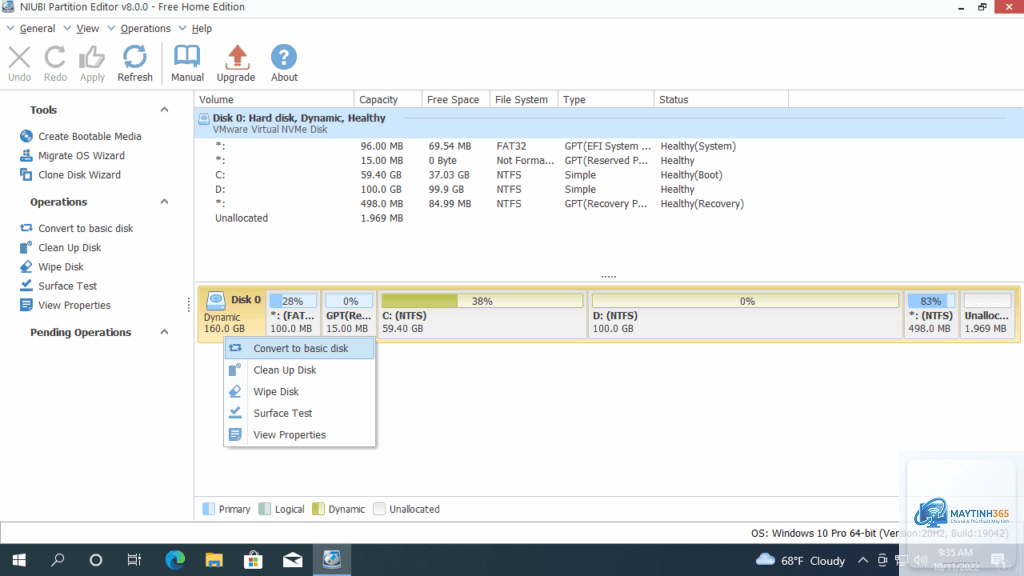Click the Redo toolbar icon
This screenshot has width=1024, height=576.
pos(55,57)
